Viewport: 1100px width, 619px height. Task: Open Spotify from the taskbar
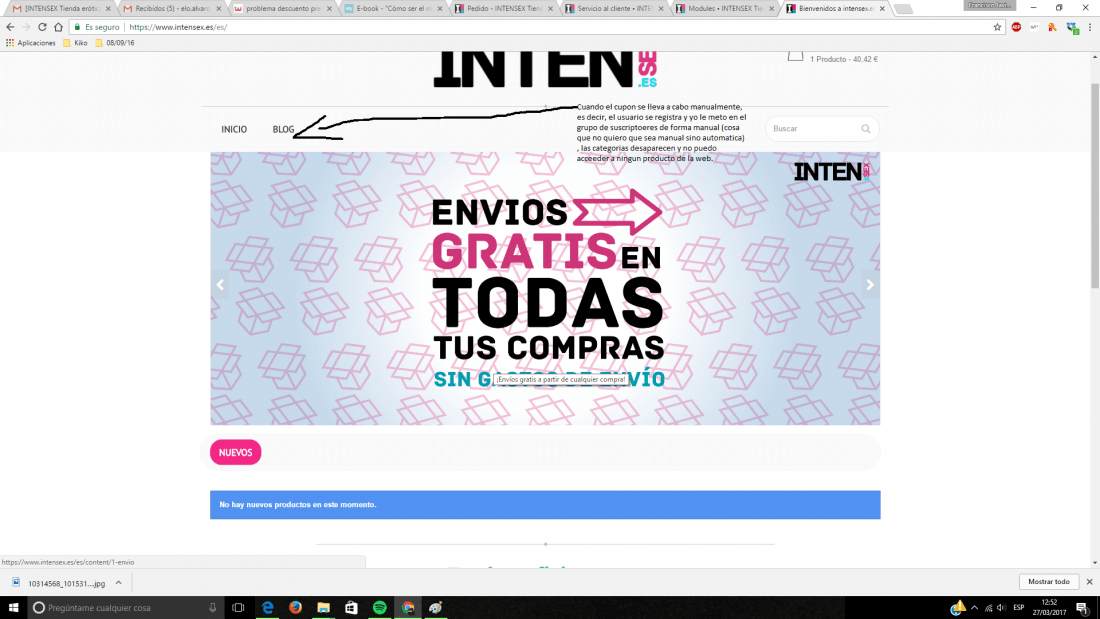coord(380,608)
